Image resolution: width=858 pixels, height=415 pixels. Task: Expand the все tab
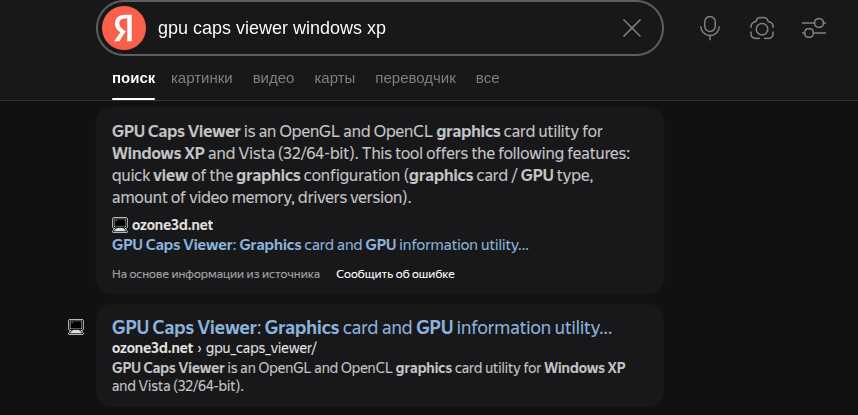pos(487,78)
